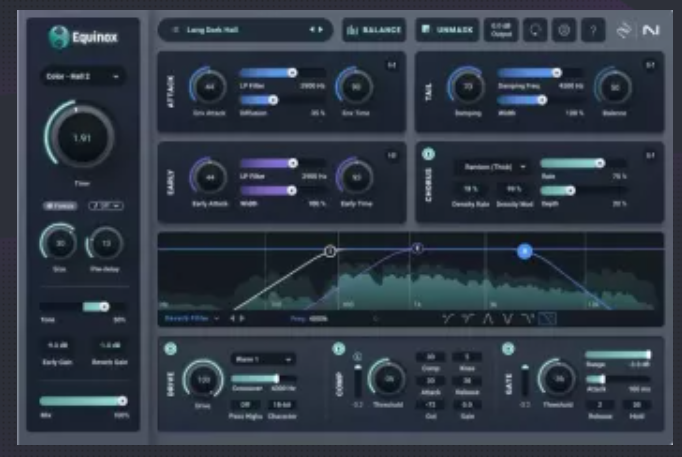Adjust the Tone slider
The width and height of the screenshot is (682, 457).
[x=83, y=307]
